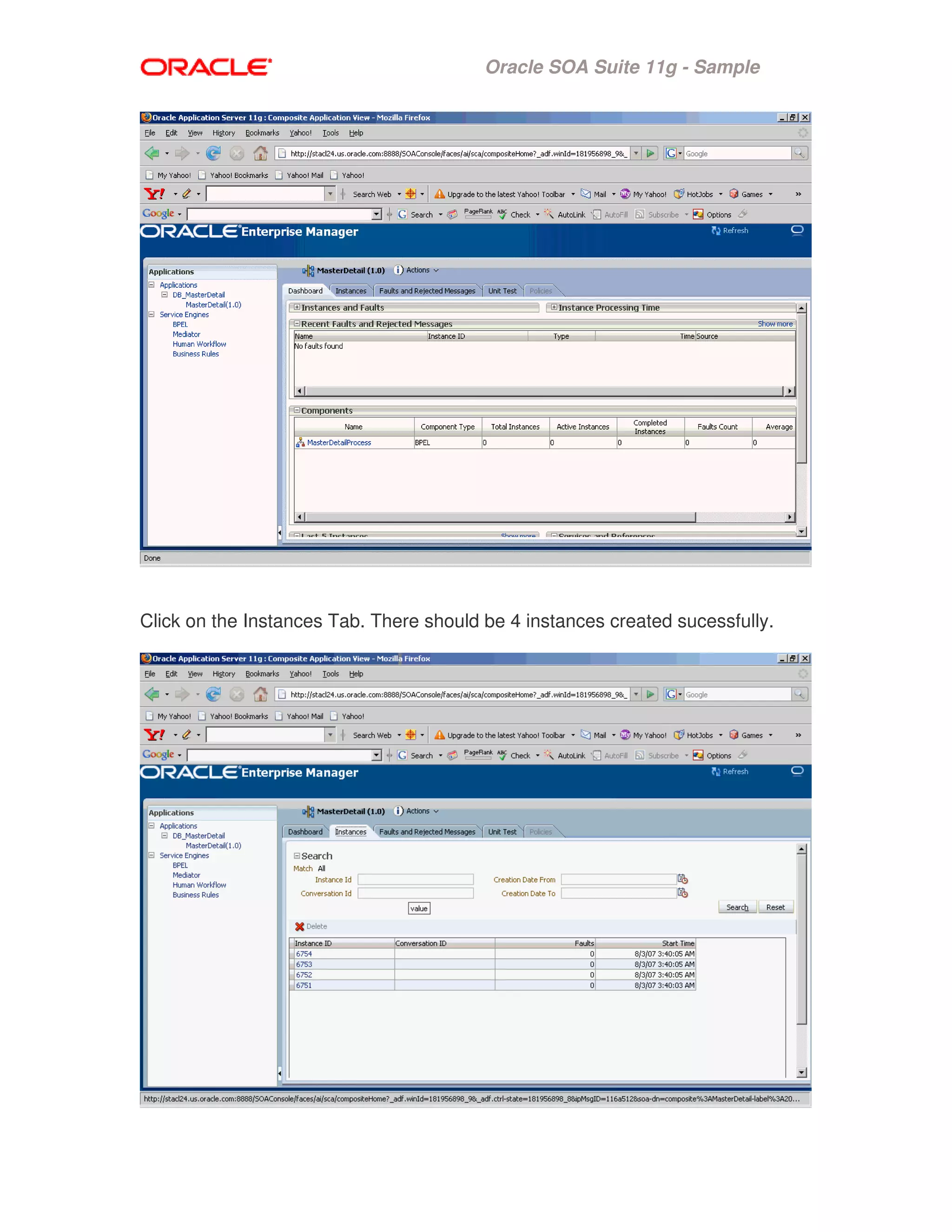Open Bookmarks menu in lower Firefox window
Screen dimensions: 952x1232
(x=262, y=674)
